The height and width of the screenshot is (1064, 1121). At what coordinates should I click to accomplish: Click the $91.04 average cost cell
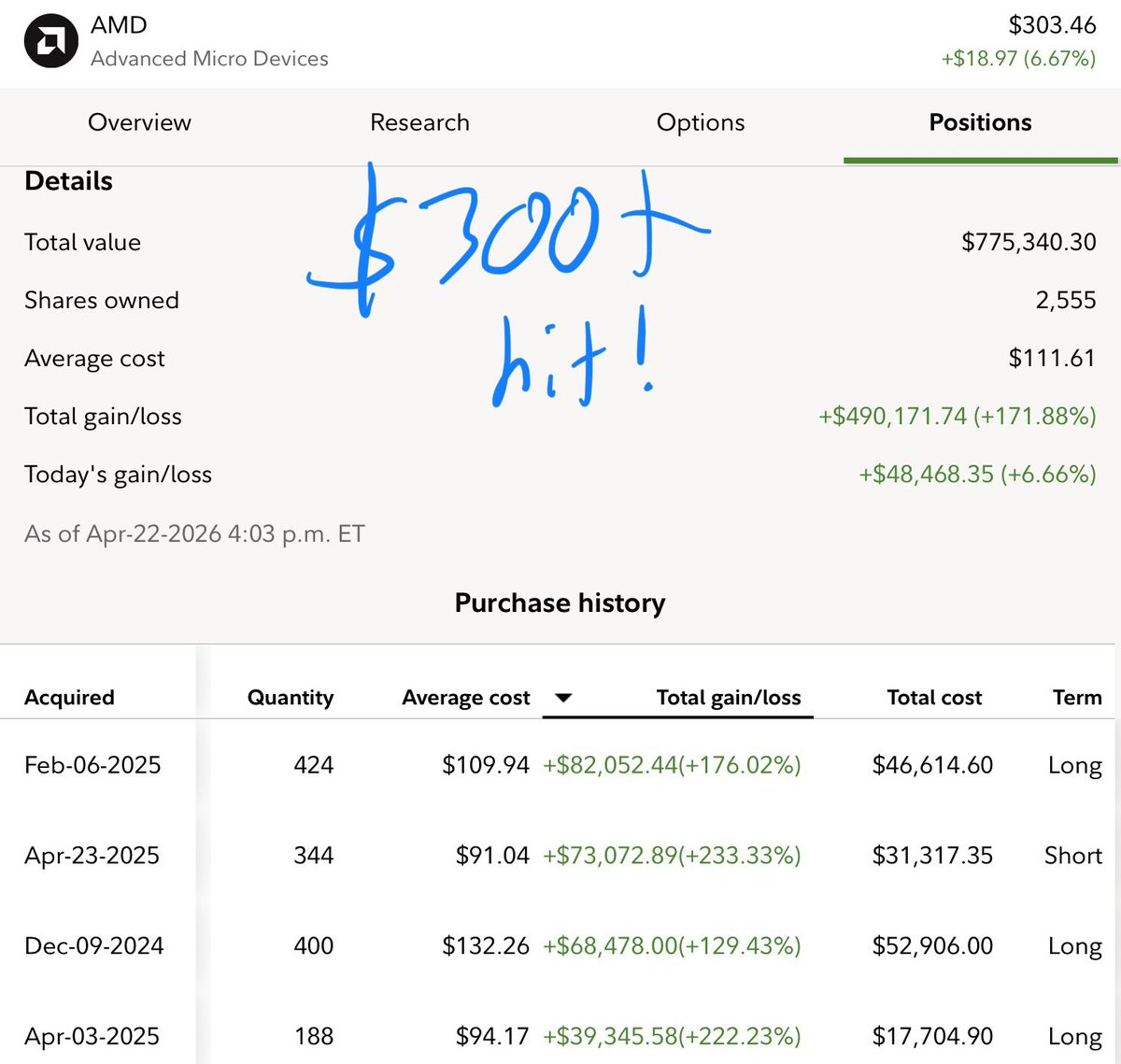pos(492,856)
